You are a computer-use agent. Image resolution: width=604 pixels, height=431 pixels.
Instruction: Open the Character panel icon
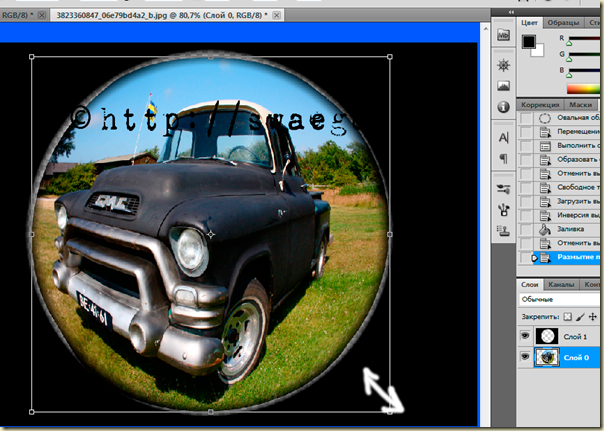point(502,136)
